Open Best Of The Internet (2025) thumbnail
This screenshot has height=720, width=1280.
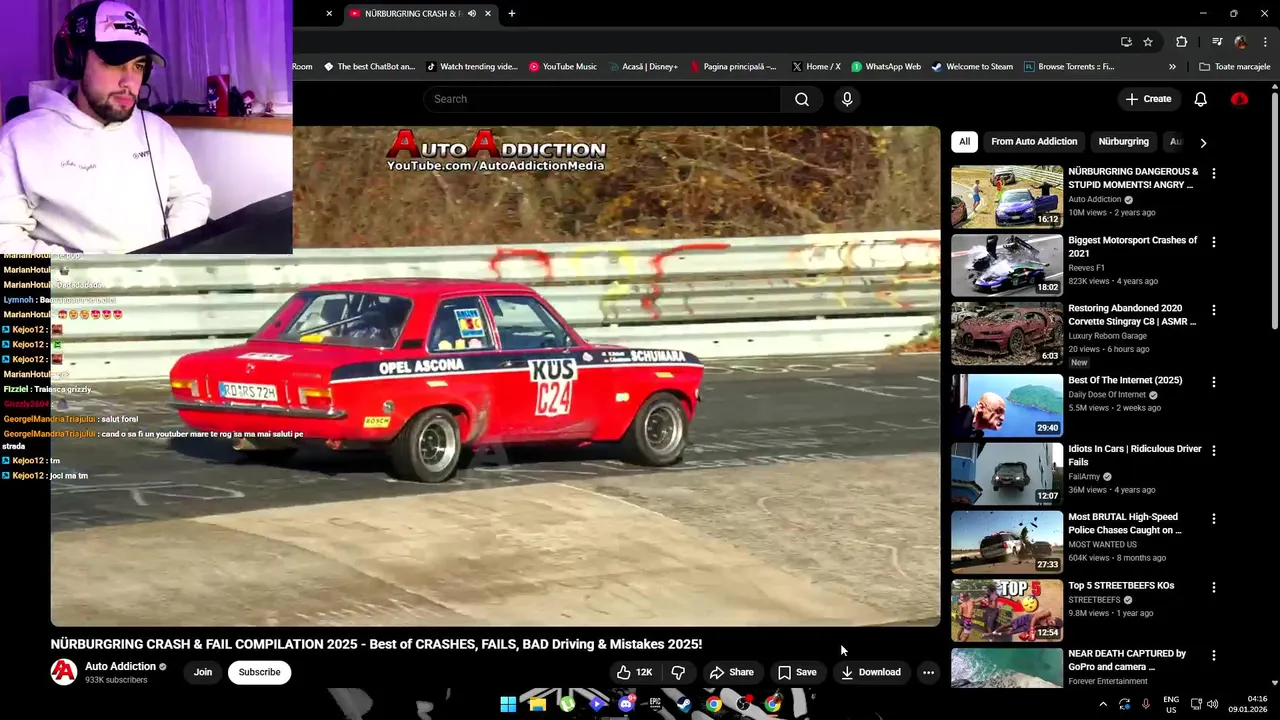tap(1007, 405)
